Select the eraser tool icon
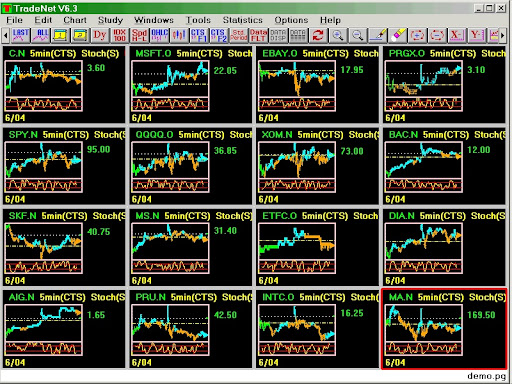Viewport: 512px width, 384px height. tap(398, 35)
